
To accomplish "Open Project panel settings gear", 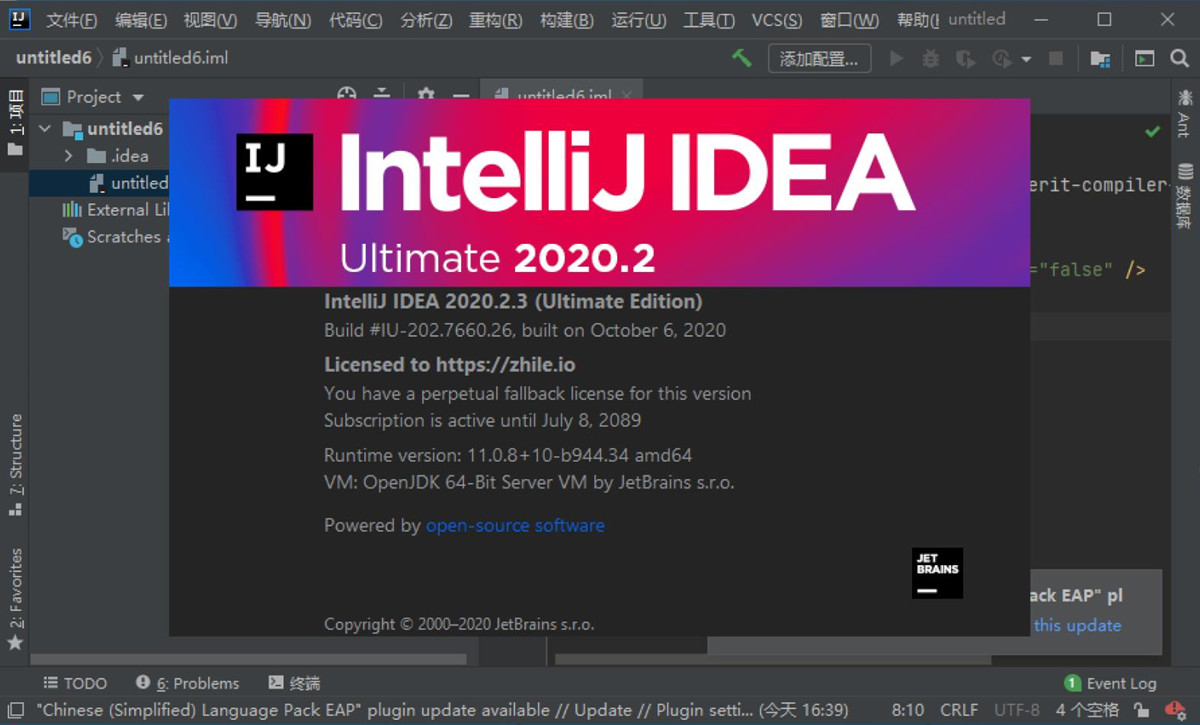I will 426,95.
